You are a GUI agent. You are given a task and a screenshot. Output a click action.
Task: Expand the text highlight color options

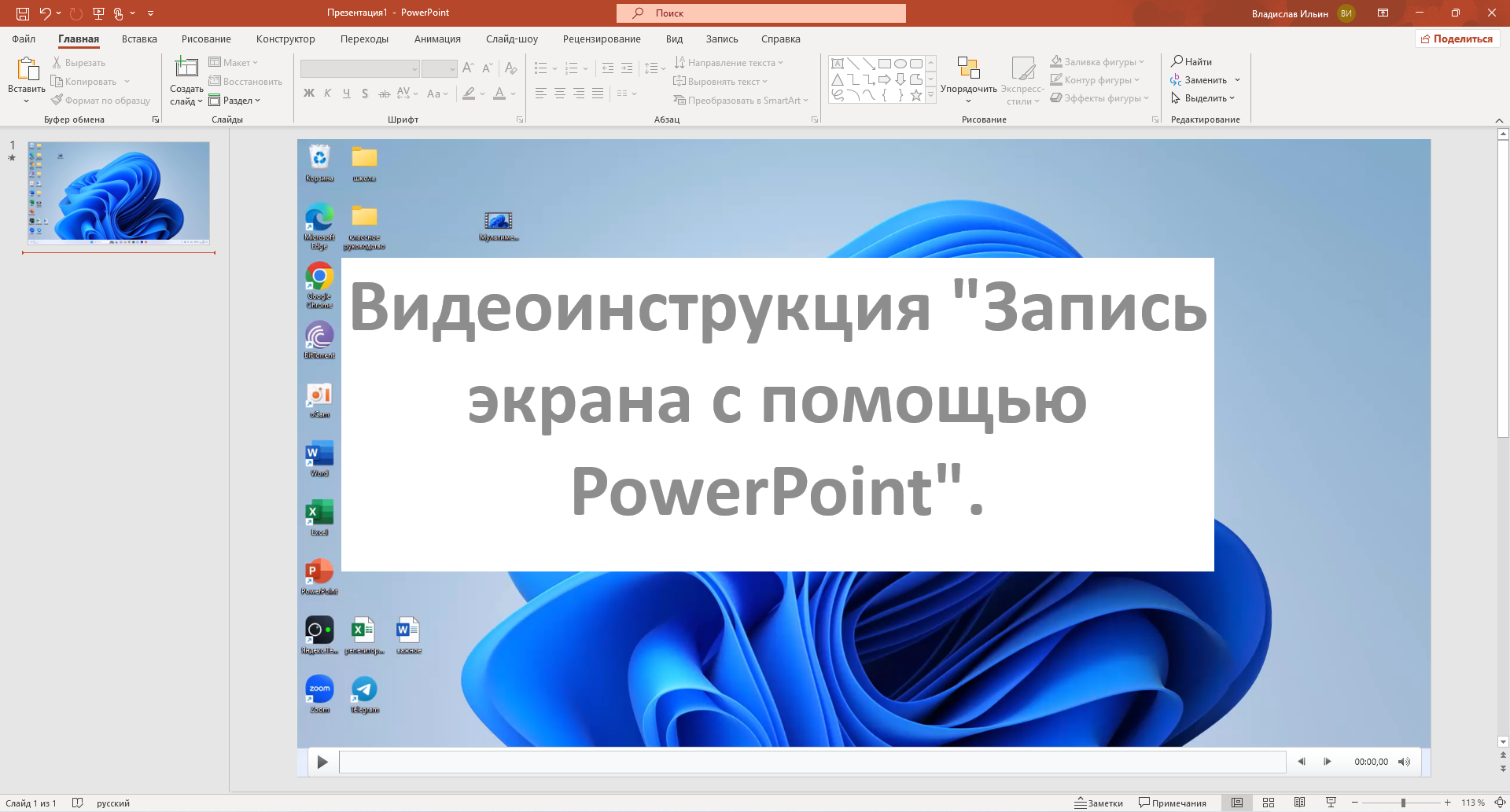point(483,94)
